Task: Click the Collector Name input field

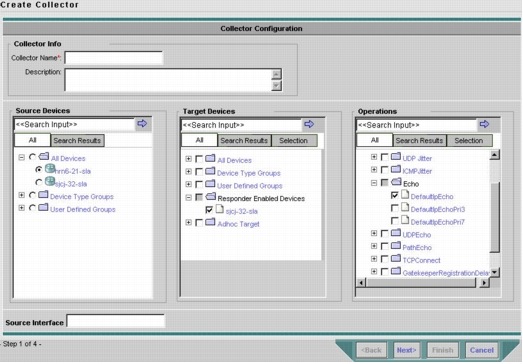Action: (114, 58)
